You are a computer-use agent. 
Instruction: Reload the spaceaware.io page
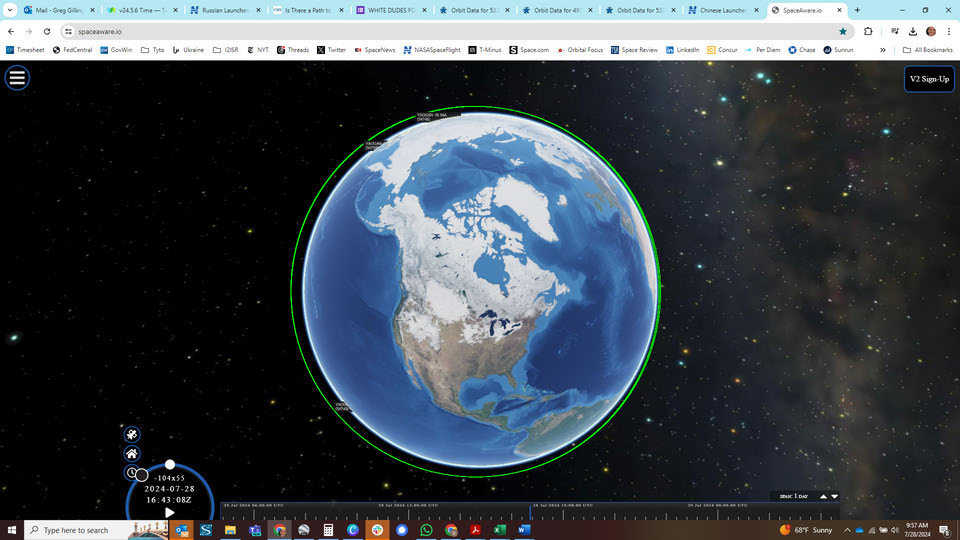point(47,31)
